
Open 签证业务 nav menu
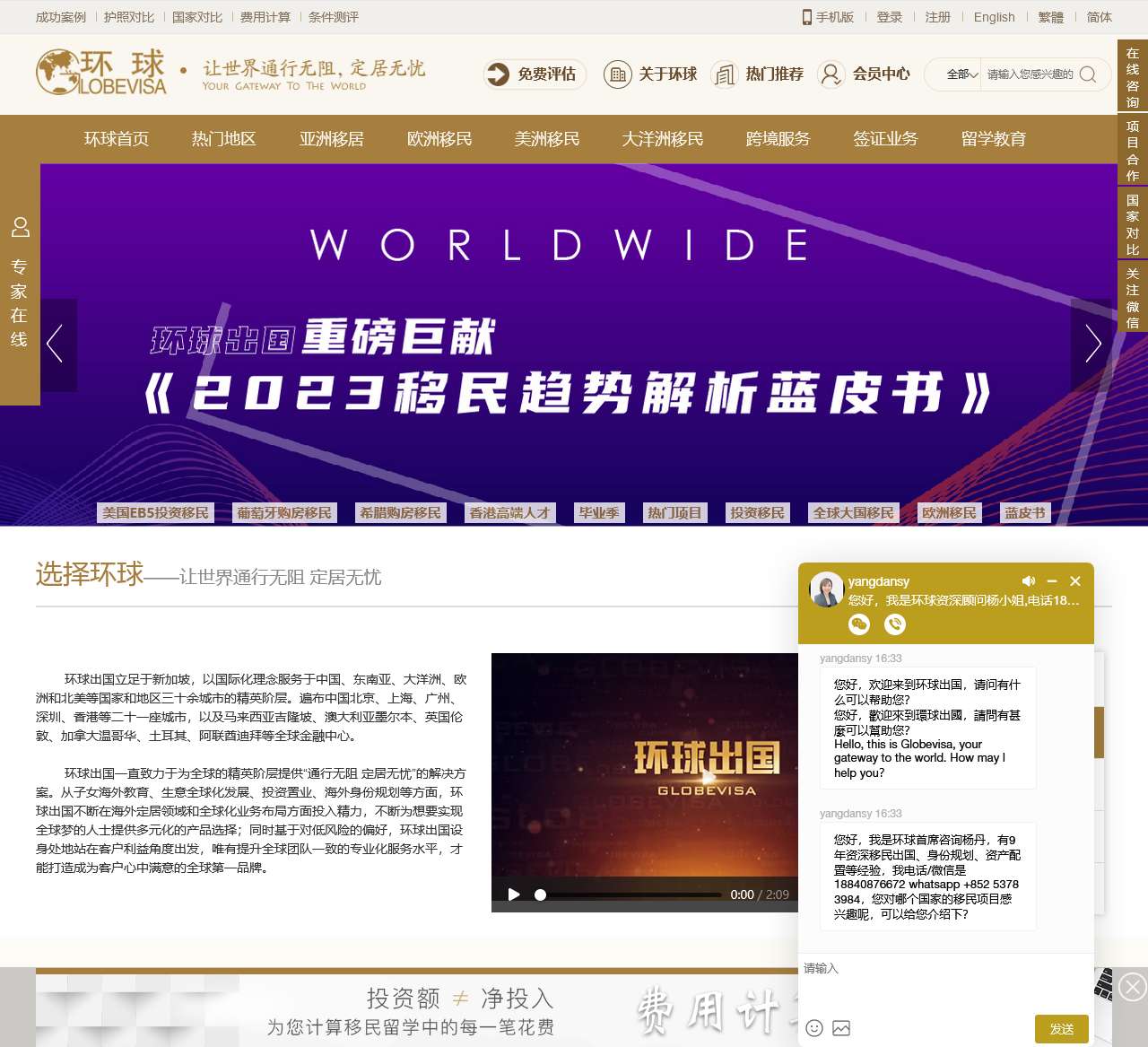point(886,139)
